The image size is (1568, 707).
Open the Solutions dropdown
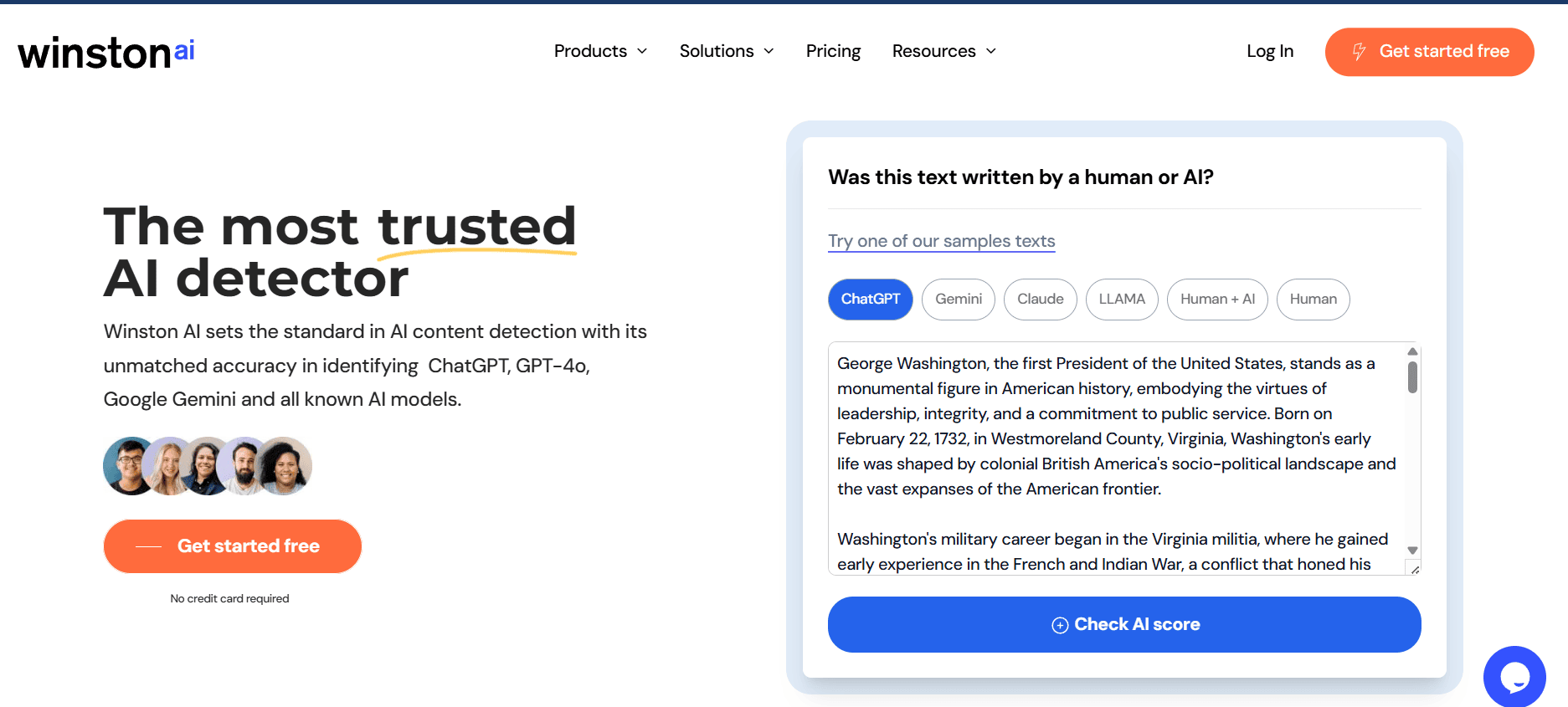click(727, 51)
